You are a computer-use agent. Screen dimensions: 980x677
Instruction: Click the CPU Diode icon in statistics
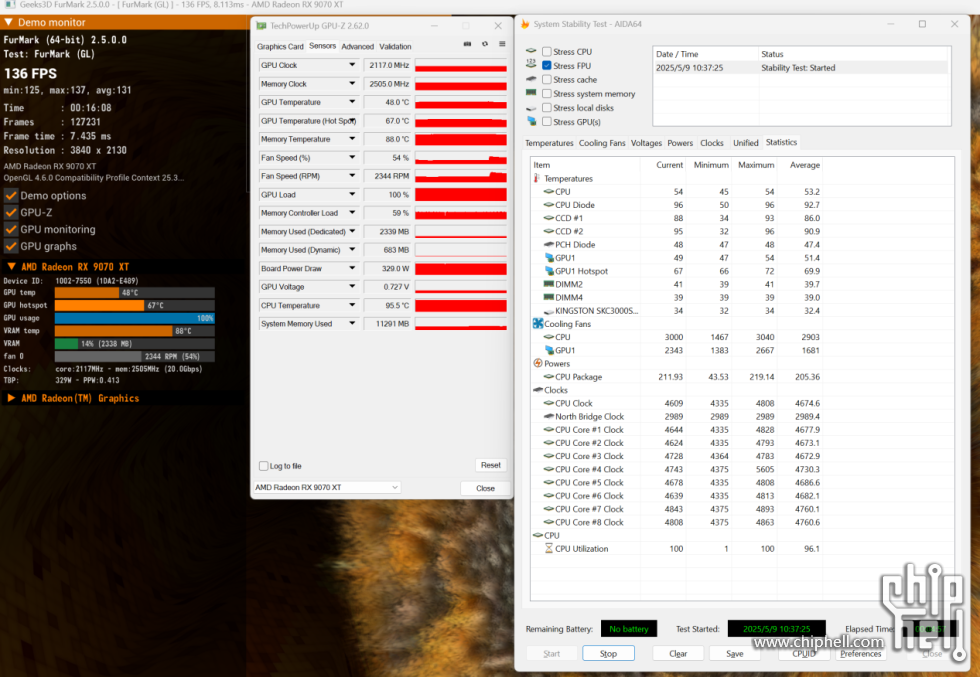tap(549, 204)
